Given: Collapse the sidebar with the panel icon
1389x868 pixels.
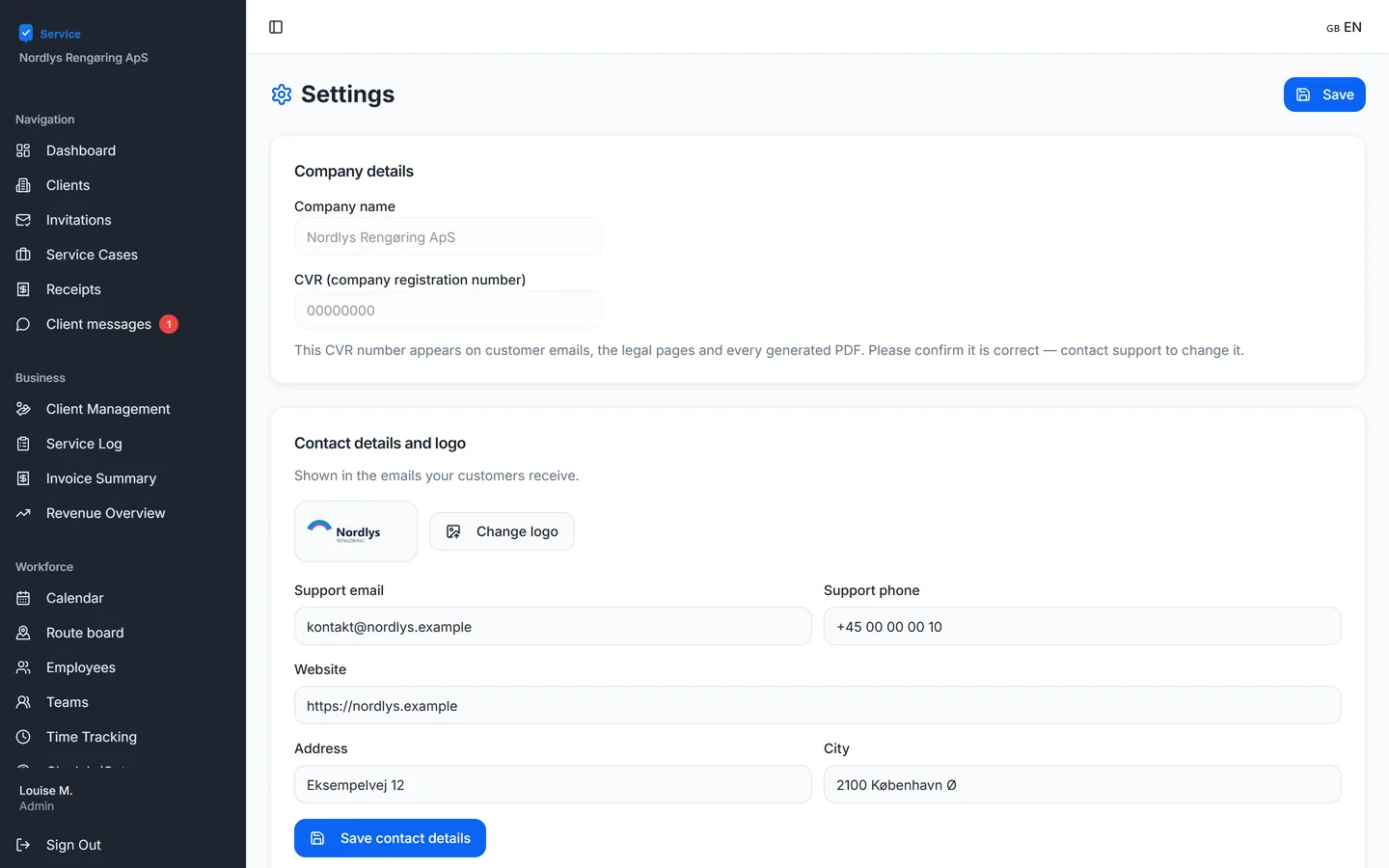Looking at the screenshot, I should point(276,27).
